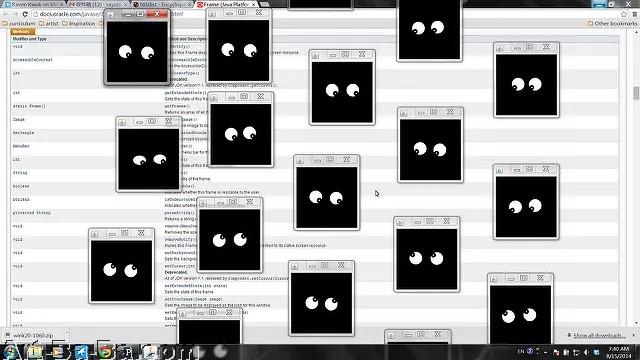Open the setIconImage(Image image) method link
This screenshot has width=640, height=360.
point(193,299)
